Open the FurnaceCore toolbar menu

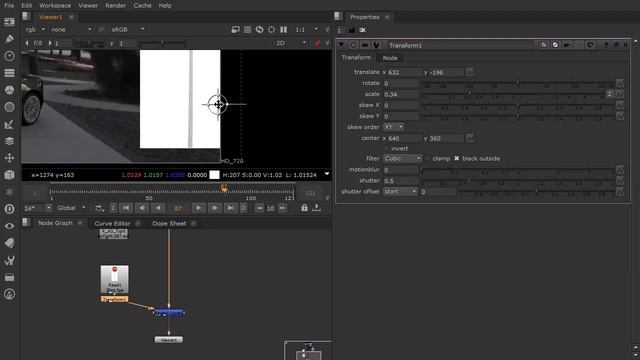(x=9, y=294)
